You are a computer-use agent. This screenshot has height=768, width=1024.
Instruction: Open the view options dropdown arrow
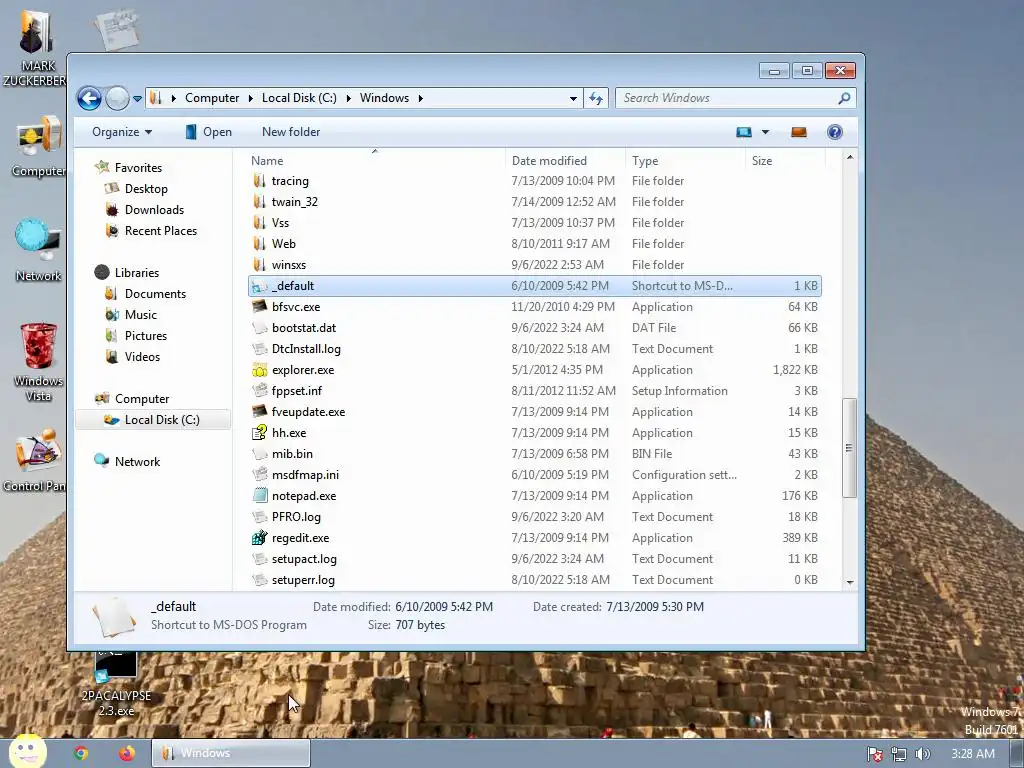(765, 132)
